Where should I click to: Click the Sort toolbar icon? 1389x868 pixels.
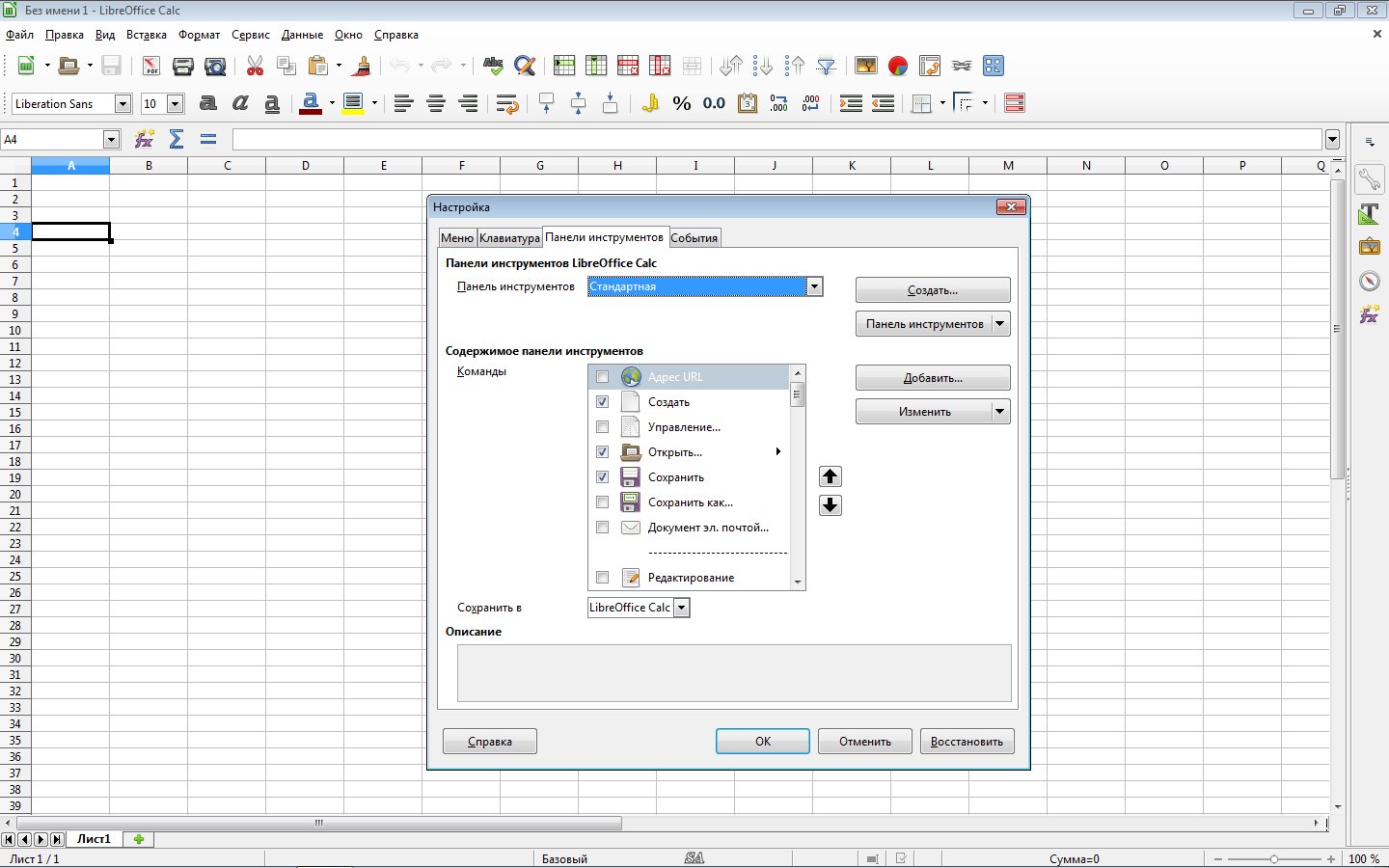(731, 66)
